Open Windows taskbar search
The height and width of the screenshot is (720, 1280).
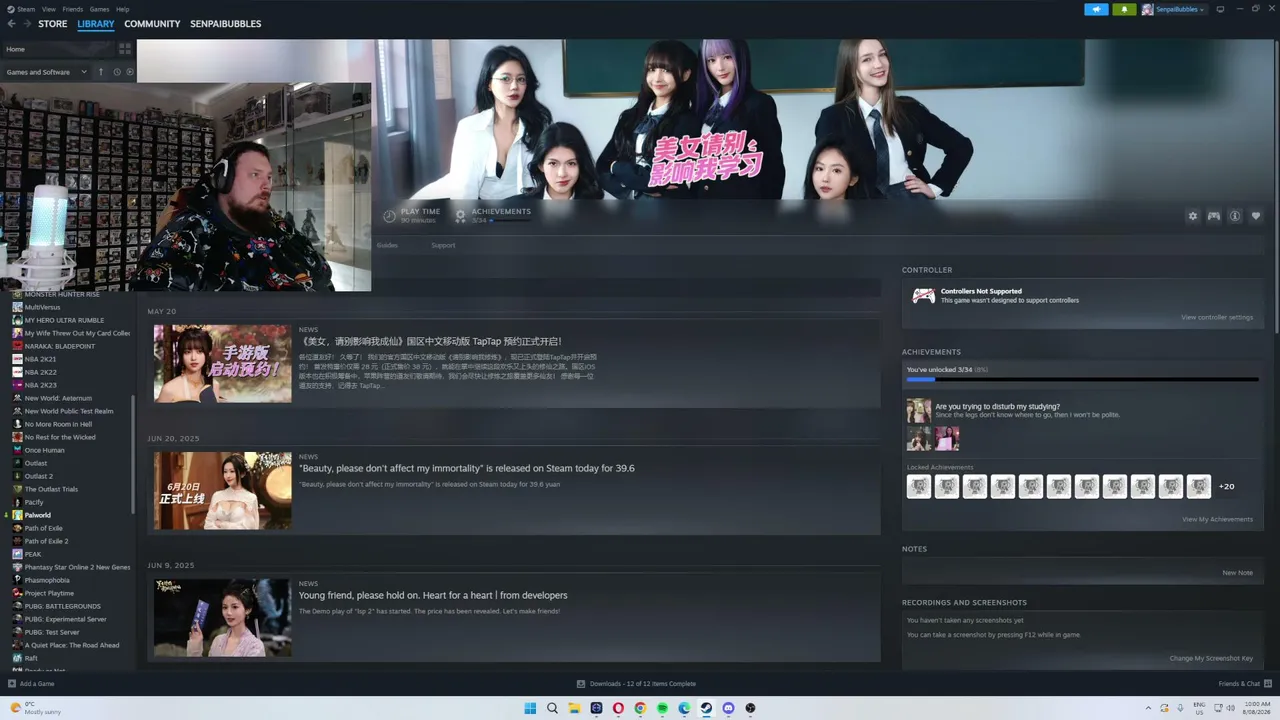point(552,708)
